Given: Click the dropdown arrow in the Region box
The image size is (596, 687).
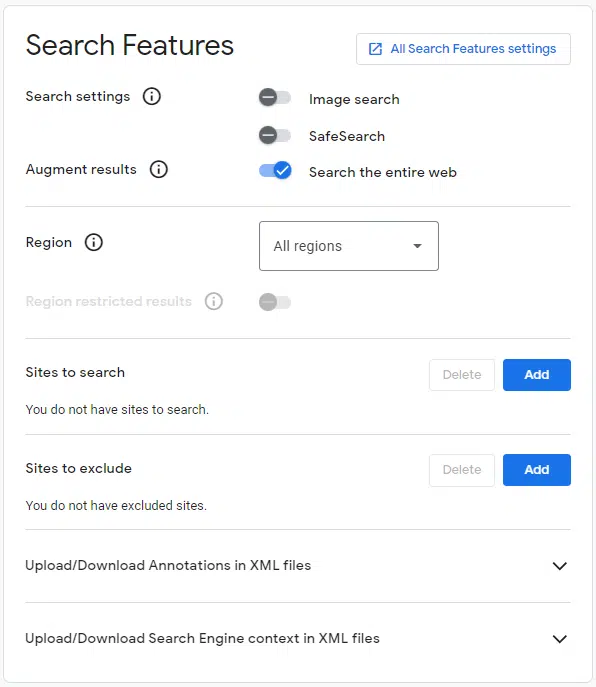Looking at the screenshot, I should point(418,246).
